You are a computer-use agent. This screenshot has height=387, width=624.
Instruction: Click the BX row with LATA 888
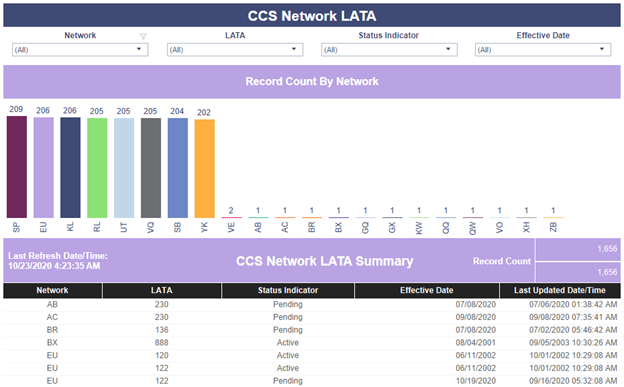tap(312, 343)
